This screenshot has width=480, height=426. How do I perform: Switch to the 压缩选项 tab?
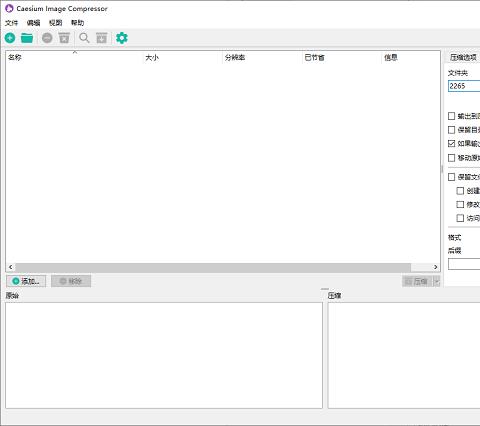pyautogui.click(x=463, y=57)
